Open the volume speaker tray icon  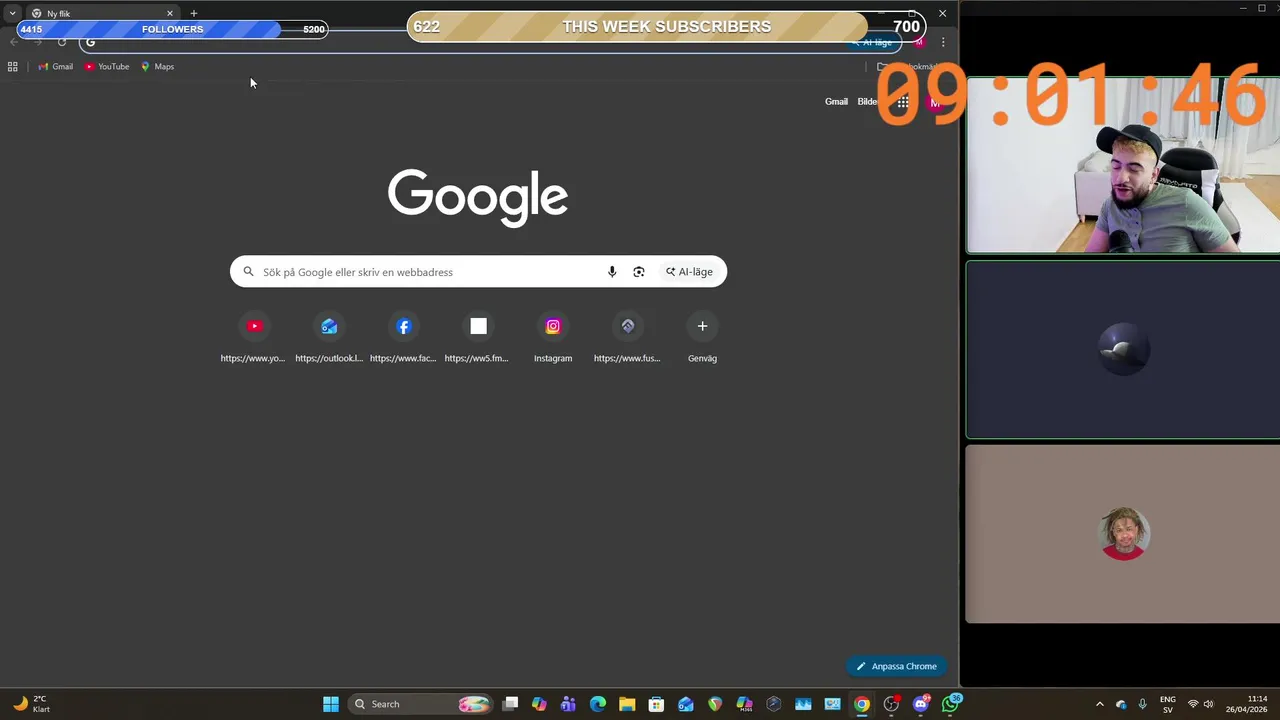point(1208,704)
